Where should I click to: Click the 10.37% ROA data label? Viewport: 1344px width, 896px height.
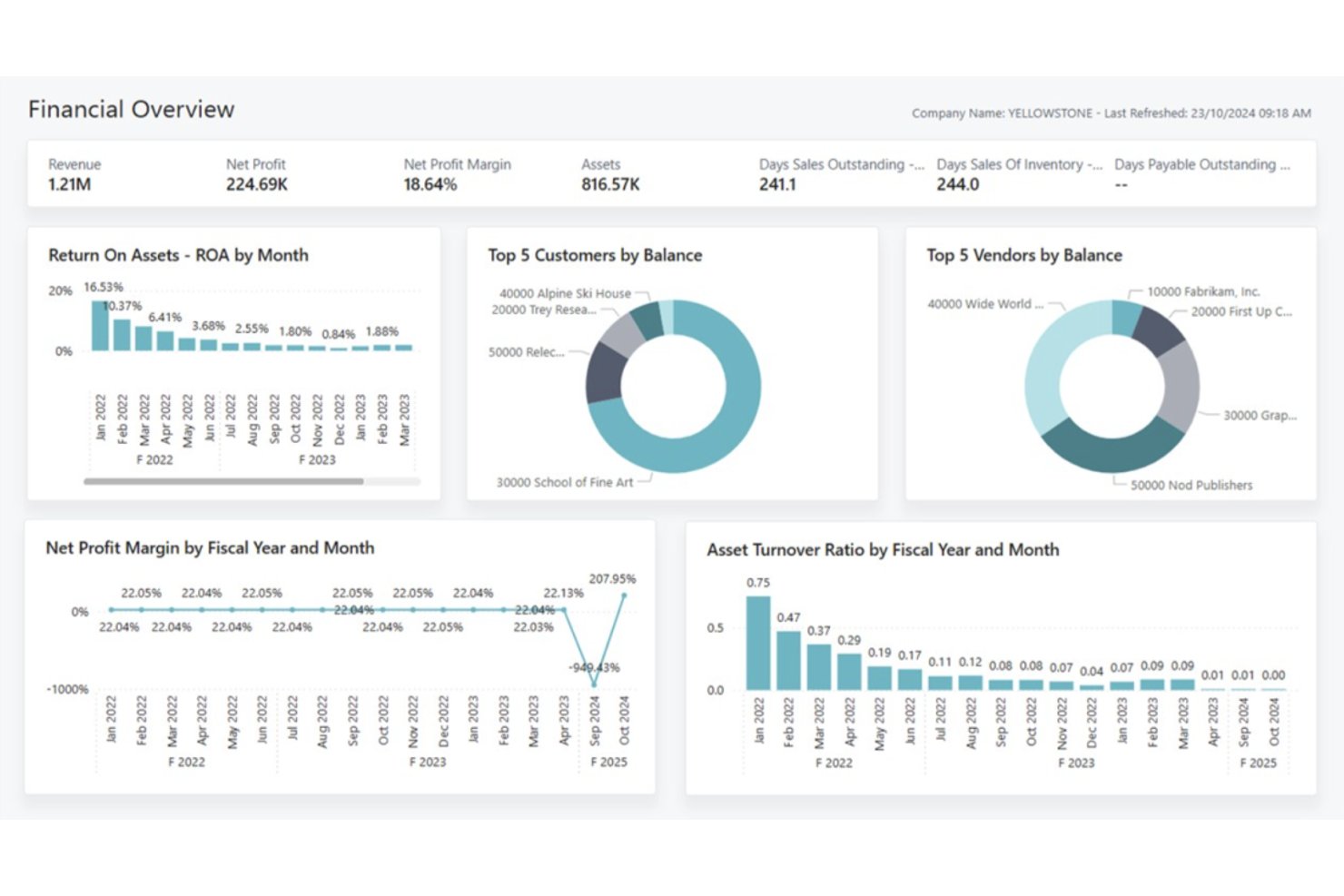click(123, 306)
